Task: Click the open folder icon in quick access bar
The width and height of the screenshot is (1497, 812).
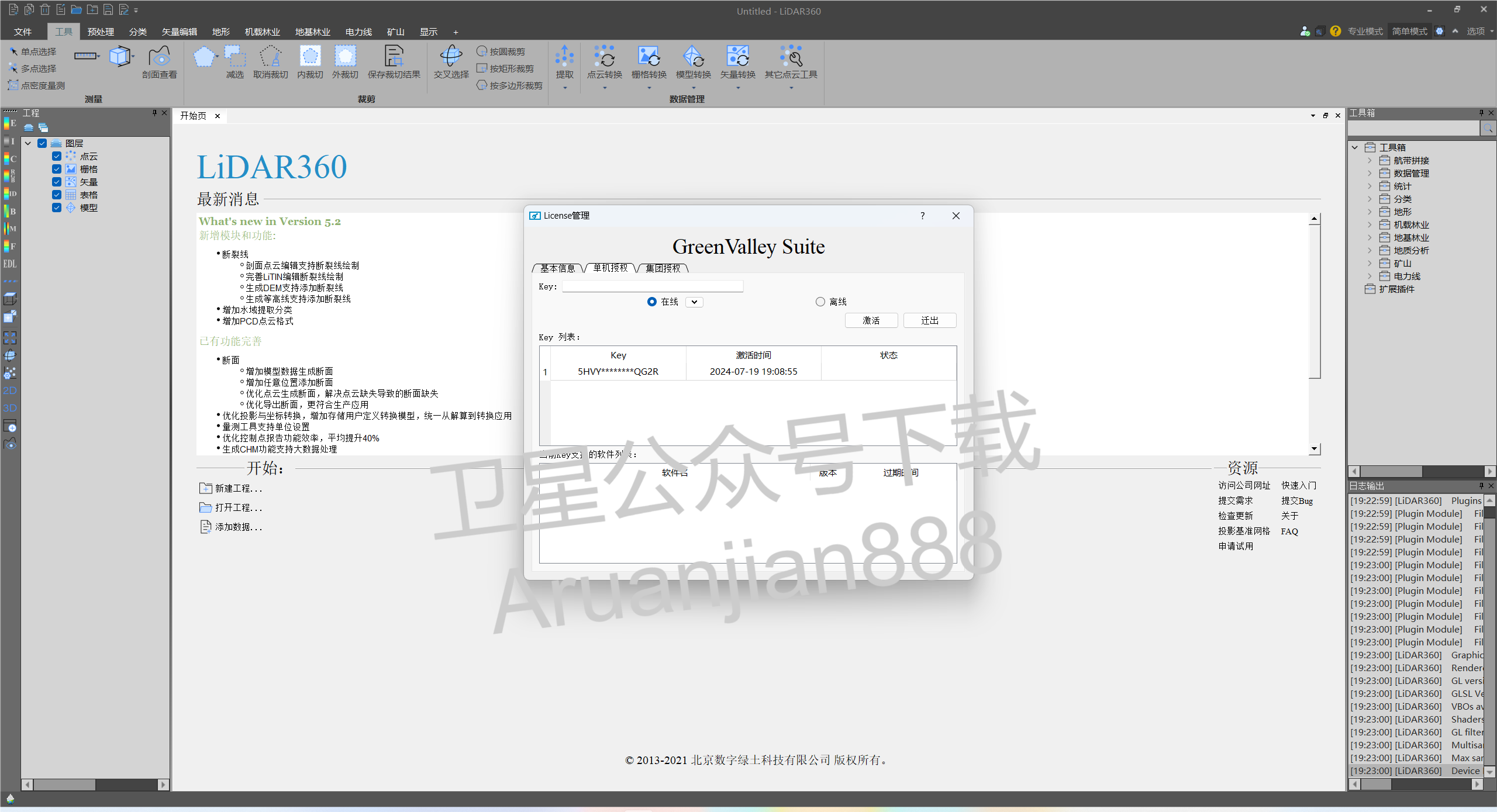Action: [x=76, y=9]
